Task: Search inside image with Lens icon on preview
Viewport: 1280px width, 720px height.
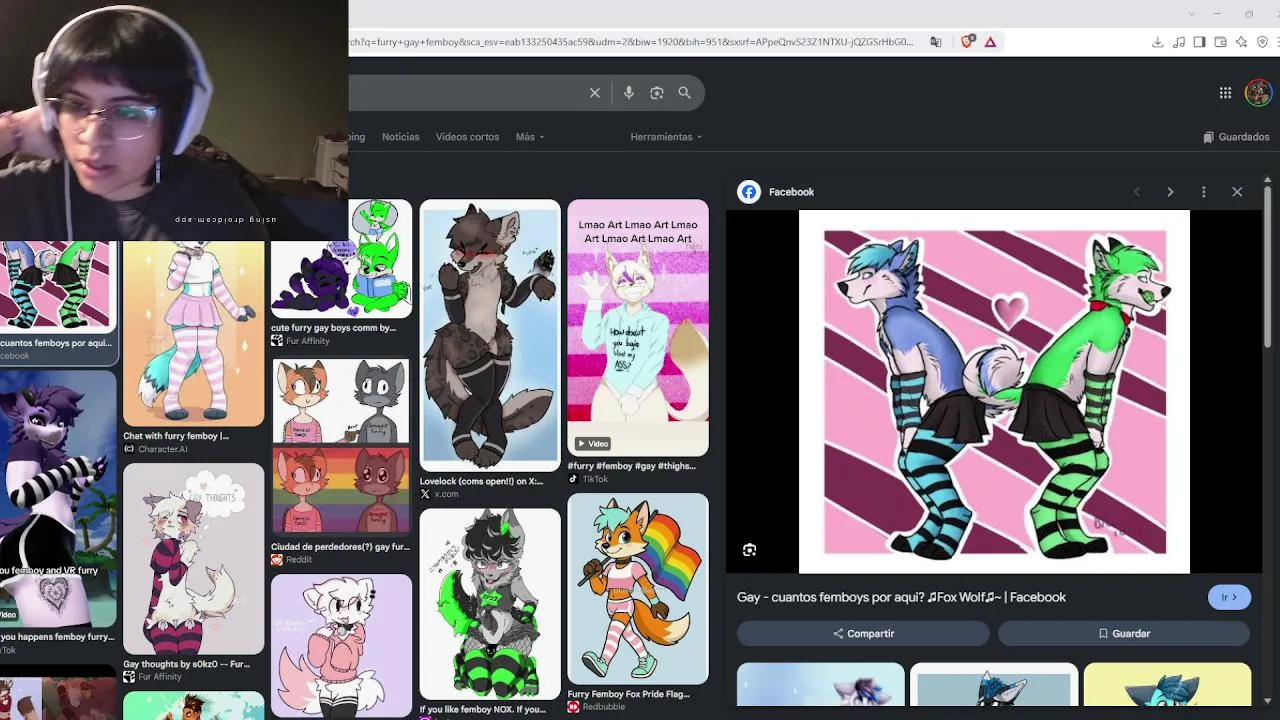Action: 749,550
